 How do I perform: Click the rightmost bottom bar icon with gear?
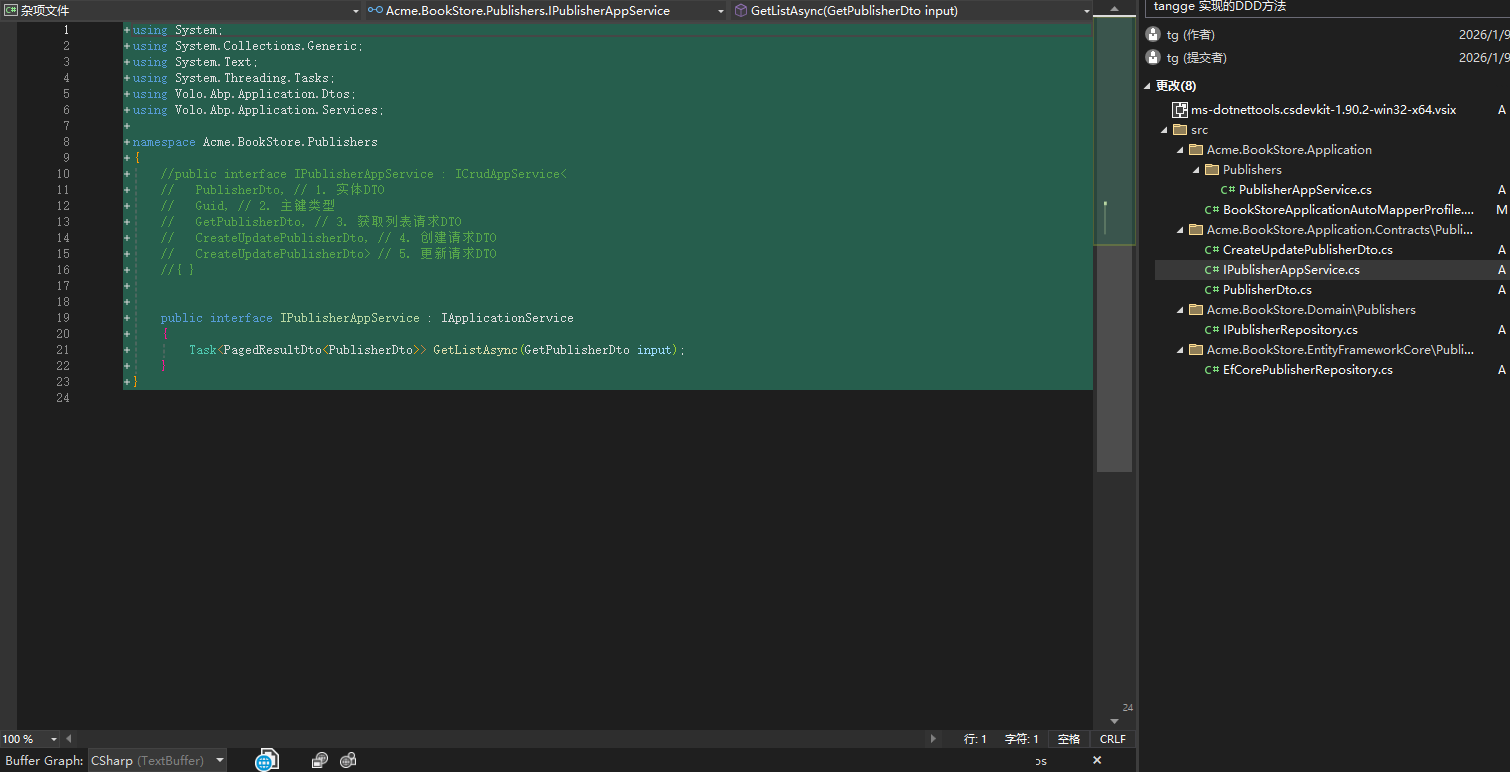point(348,760)
